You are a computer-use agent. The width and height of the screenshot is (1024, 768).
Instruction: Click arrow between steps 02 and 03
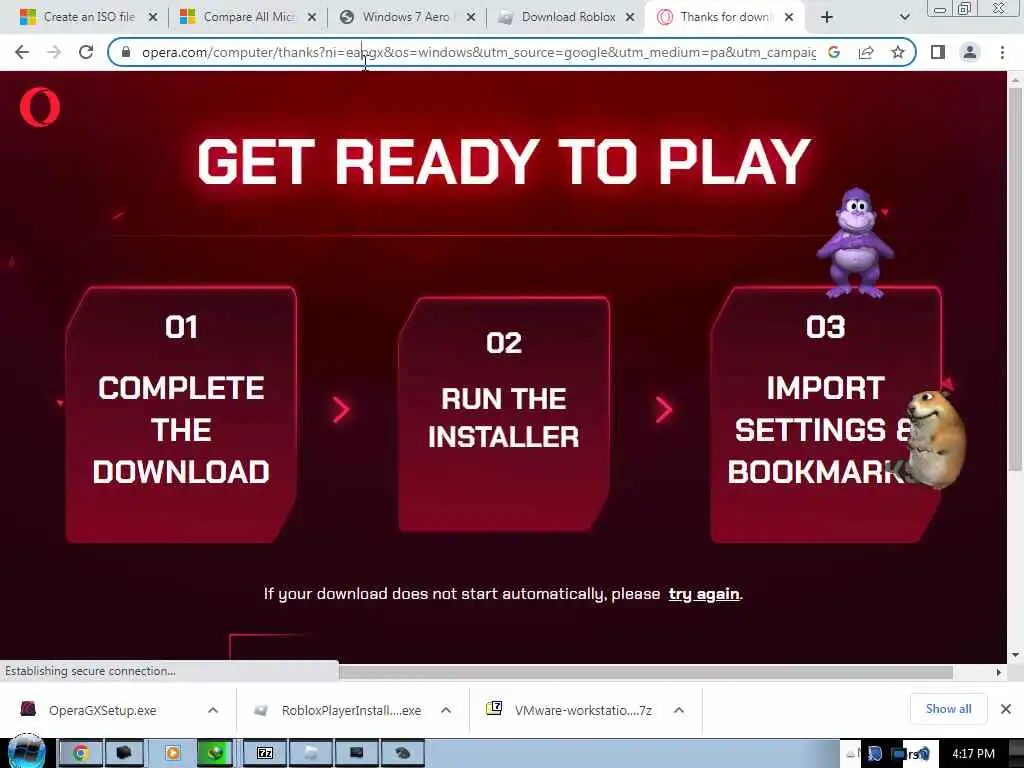(664, 409)
